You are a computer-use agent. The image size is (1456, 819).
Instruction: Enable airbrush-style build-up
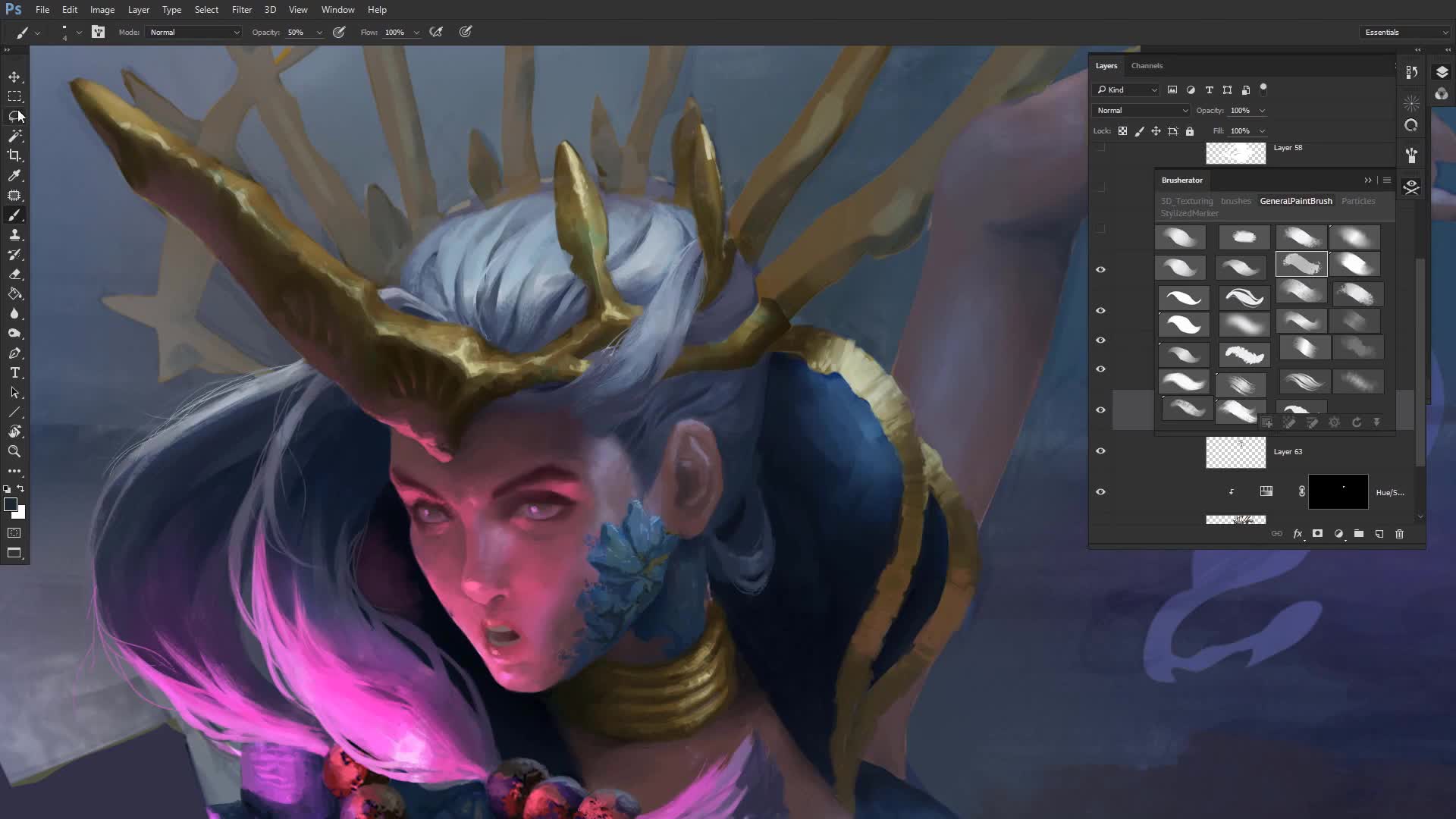click(x=436, y=32)
